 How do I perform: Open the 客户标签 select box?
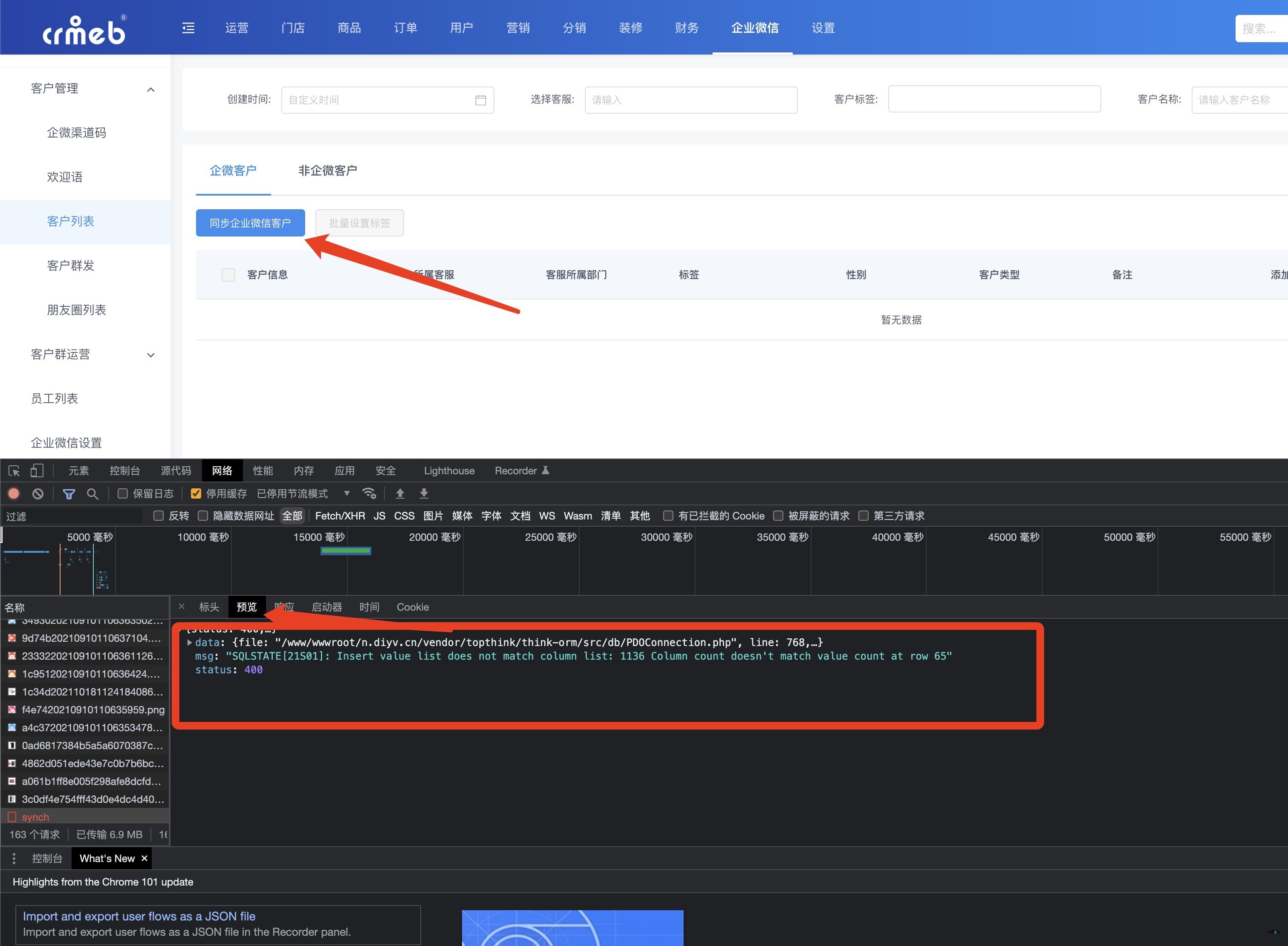pos(994,99)
